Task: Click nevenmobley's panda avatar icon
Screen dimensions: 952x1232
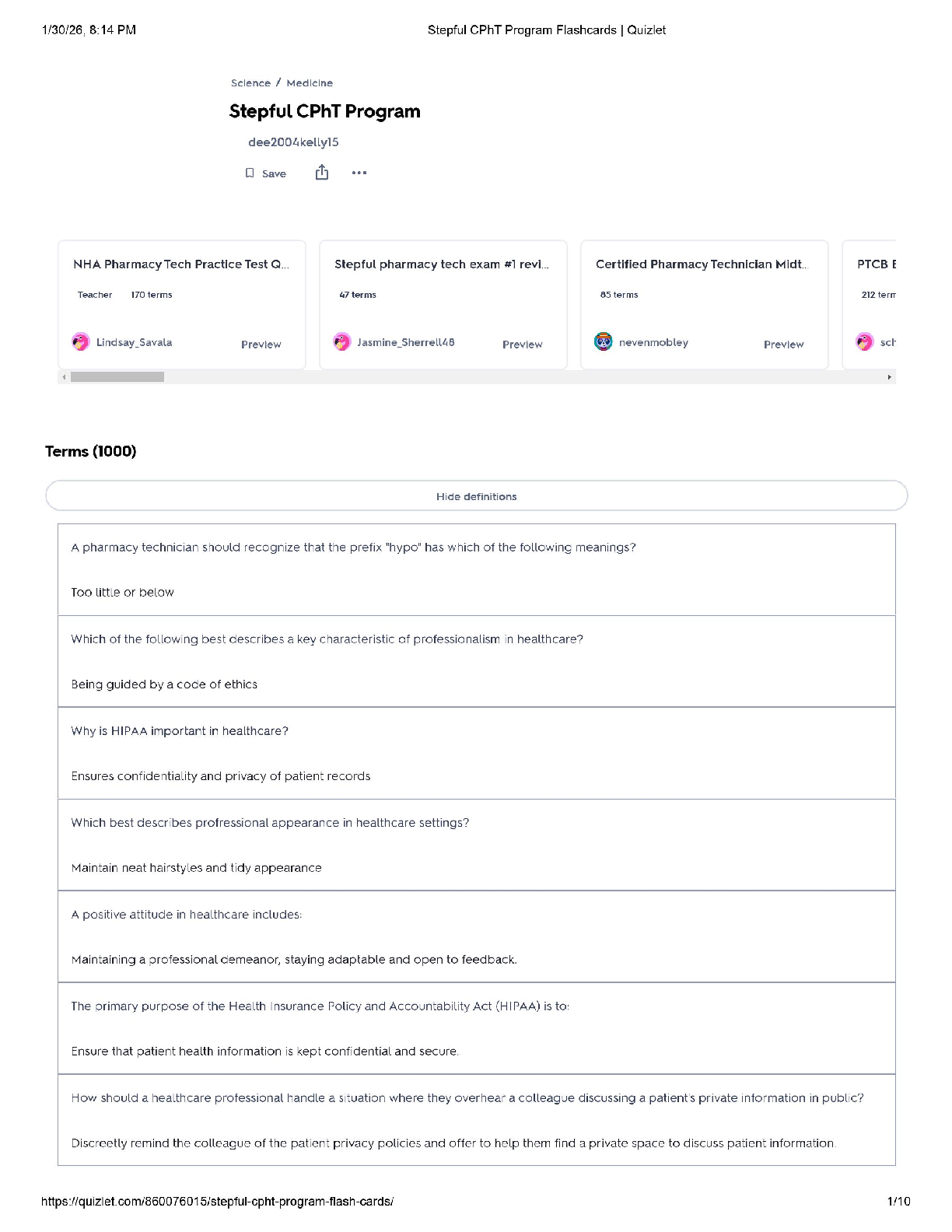Action: (604, 342)
